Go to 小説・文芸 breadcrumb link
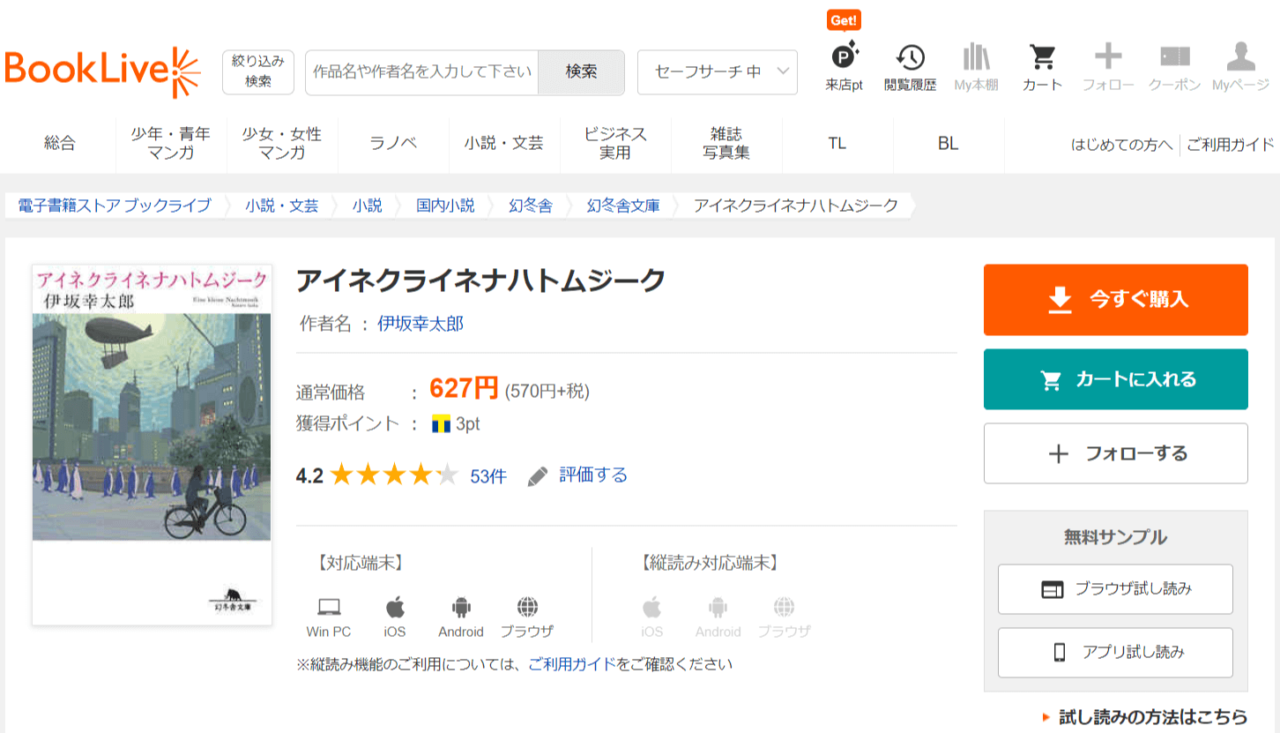 point(282,205)
